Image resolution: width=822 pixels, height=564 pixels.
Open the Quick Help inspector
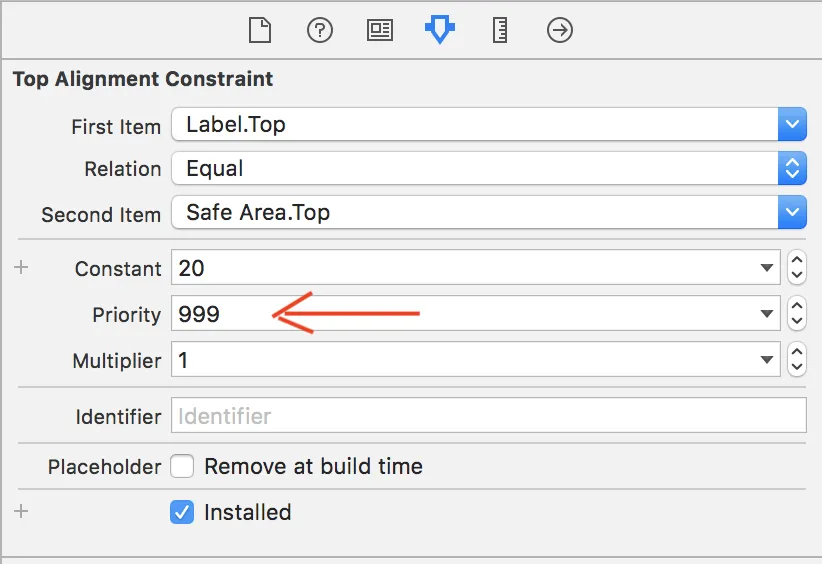[320, 31]
